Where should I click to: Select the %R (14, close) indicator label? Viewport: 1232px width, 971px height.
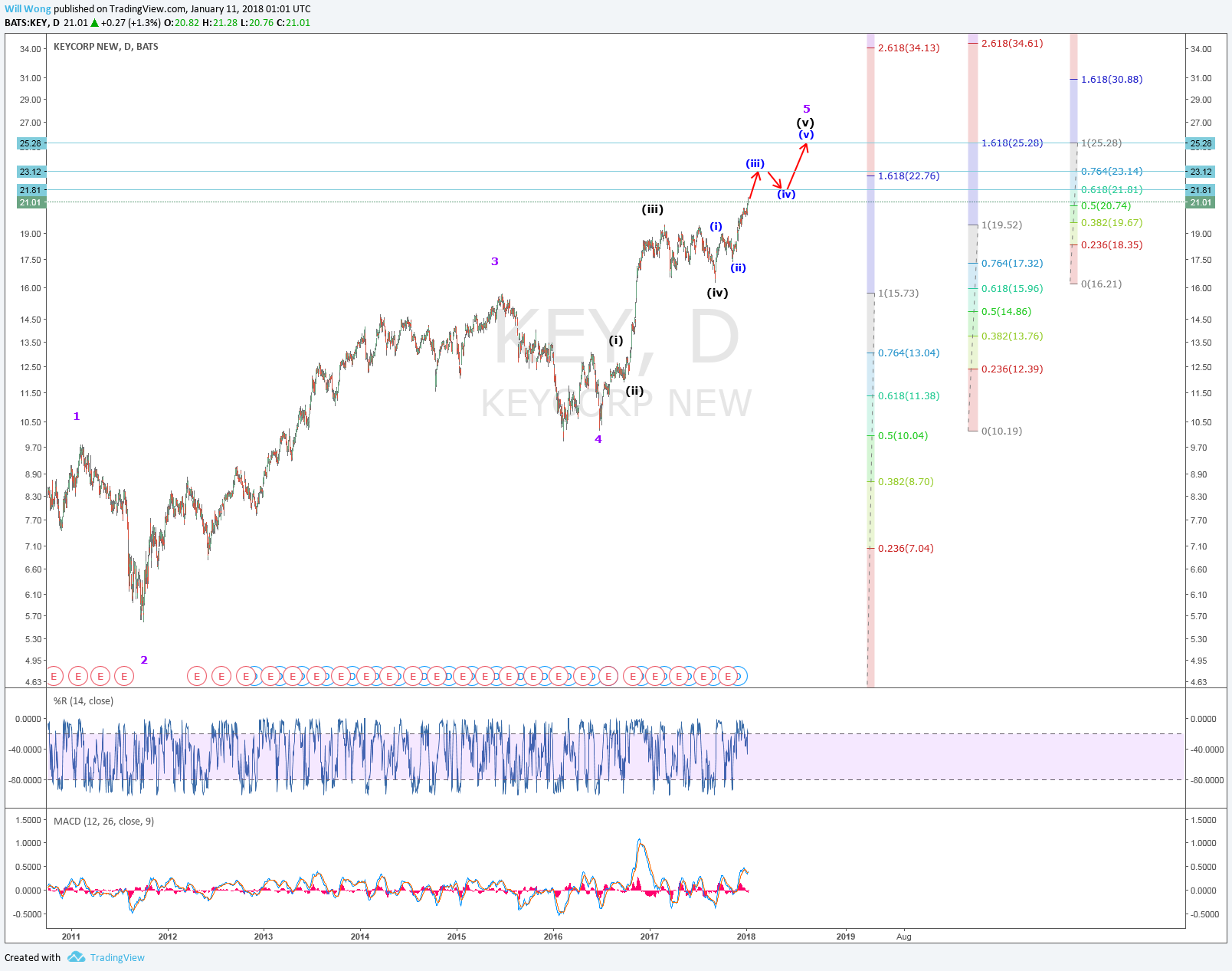click(84, 701)
